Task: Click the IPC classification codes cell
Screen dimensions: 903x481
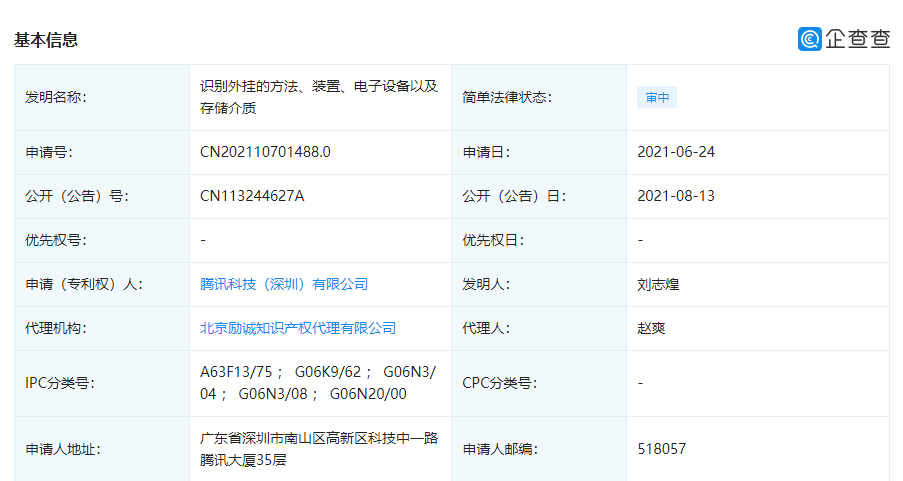Action: 318,382
